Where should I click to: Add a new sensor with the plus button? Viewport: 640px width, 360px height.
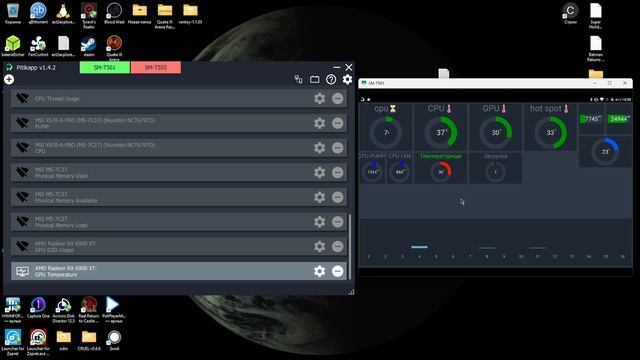click(9, 79)
